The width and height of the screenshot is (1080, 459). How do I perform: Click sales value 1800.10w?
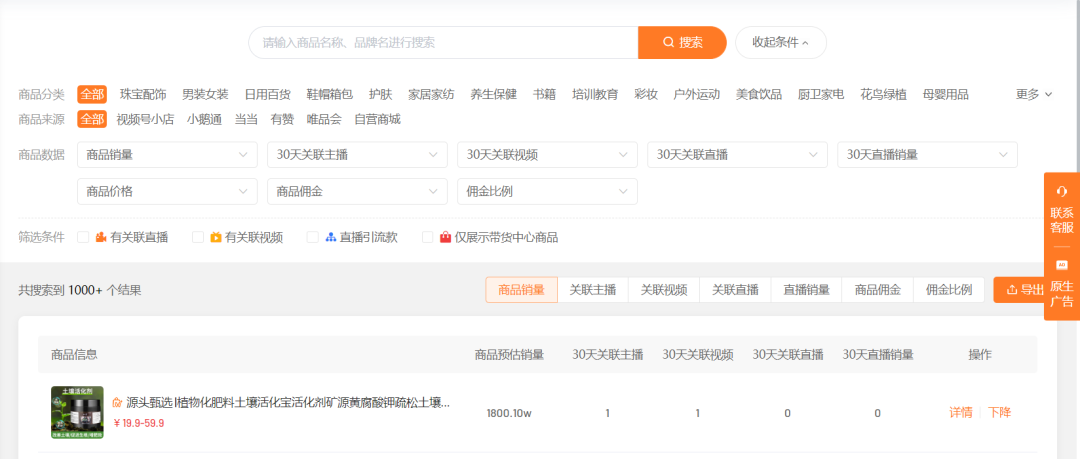point(509,414)
